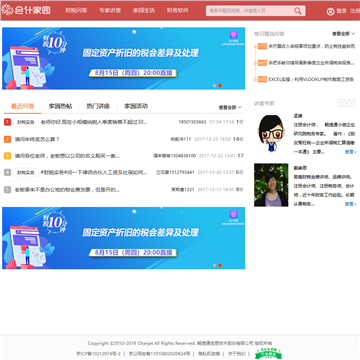The width and height of the screenshot is (360, 360).
Task: Expand 查看全部 dropdown in daily Q&A panel
Action: point(344,34)
